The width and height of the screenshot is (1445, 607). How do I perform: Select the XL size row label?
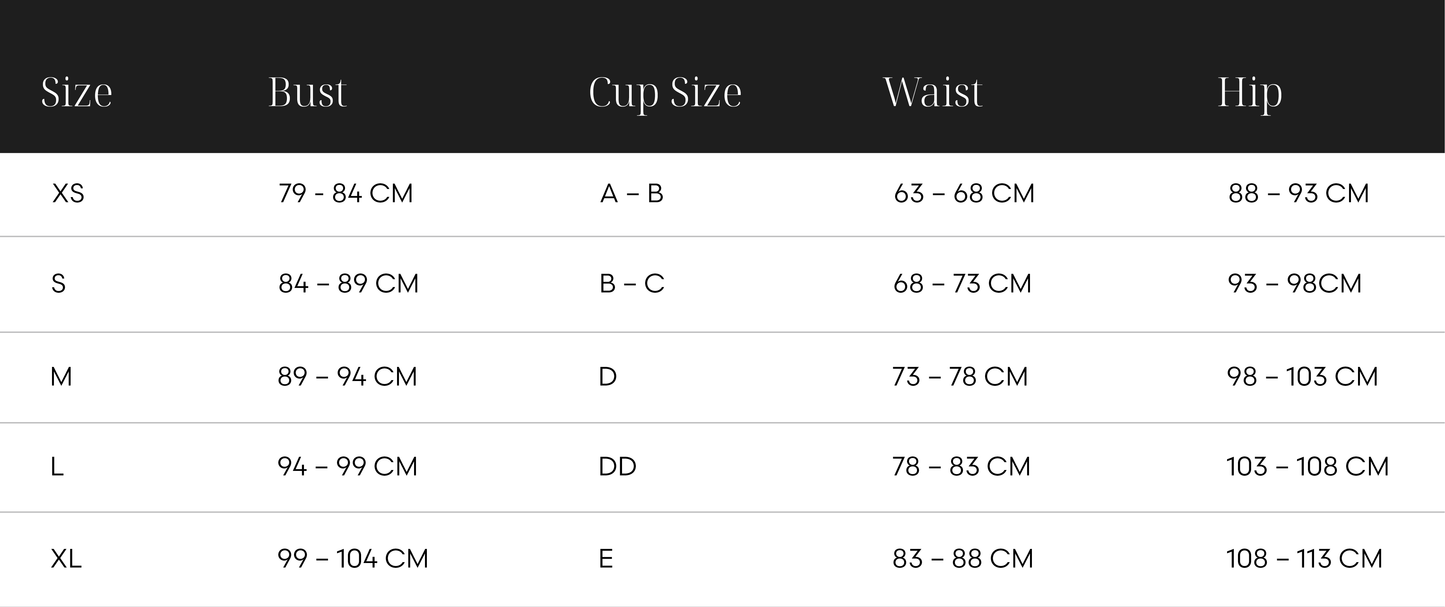click(66, 559)
